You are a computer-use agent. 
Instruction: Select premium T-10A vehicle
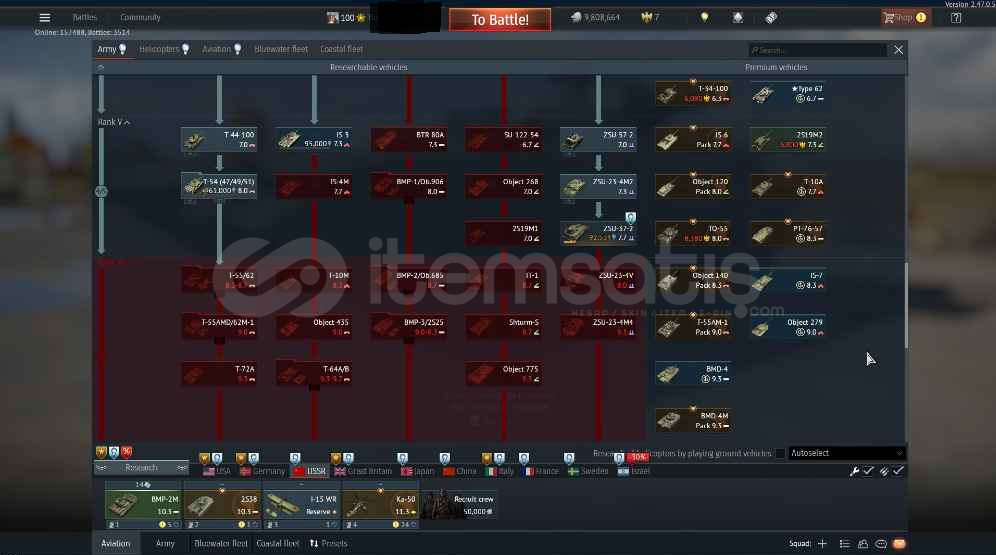tap(788, 186)
